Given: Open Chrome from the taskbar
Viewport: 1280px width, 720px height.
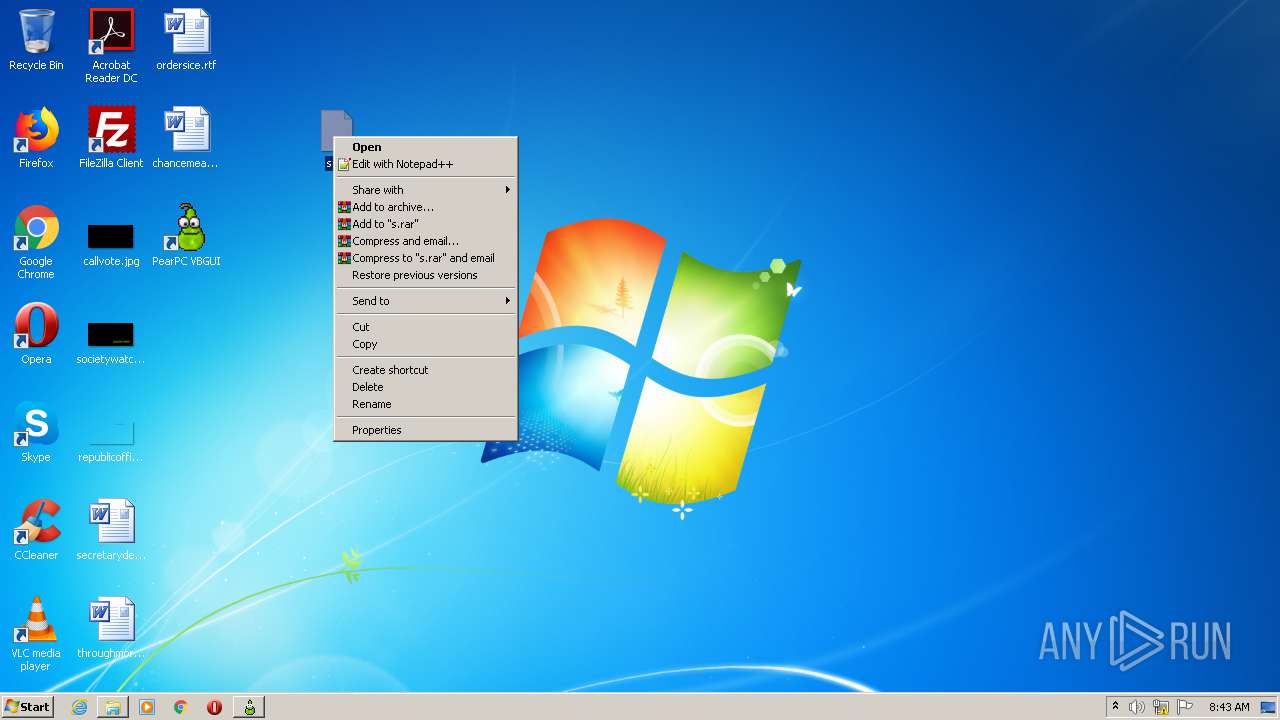Looking at the screenshot, I should pos(181,707).
